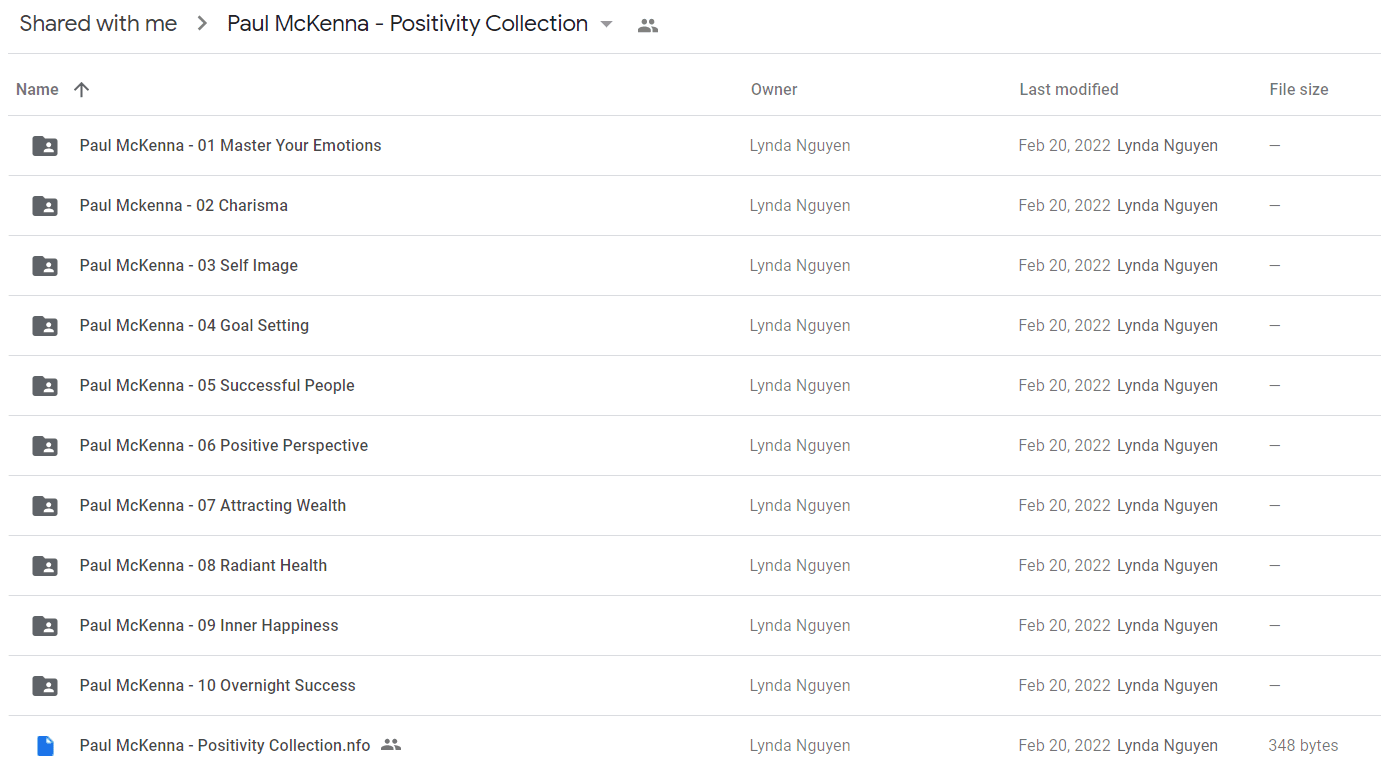Toggle sort direction with the Name arrow icon

click(82, 90)
